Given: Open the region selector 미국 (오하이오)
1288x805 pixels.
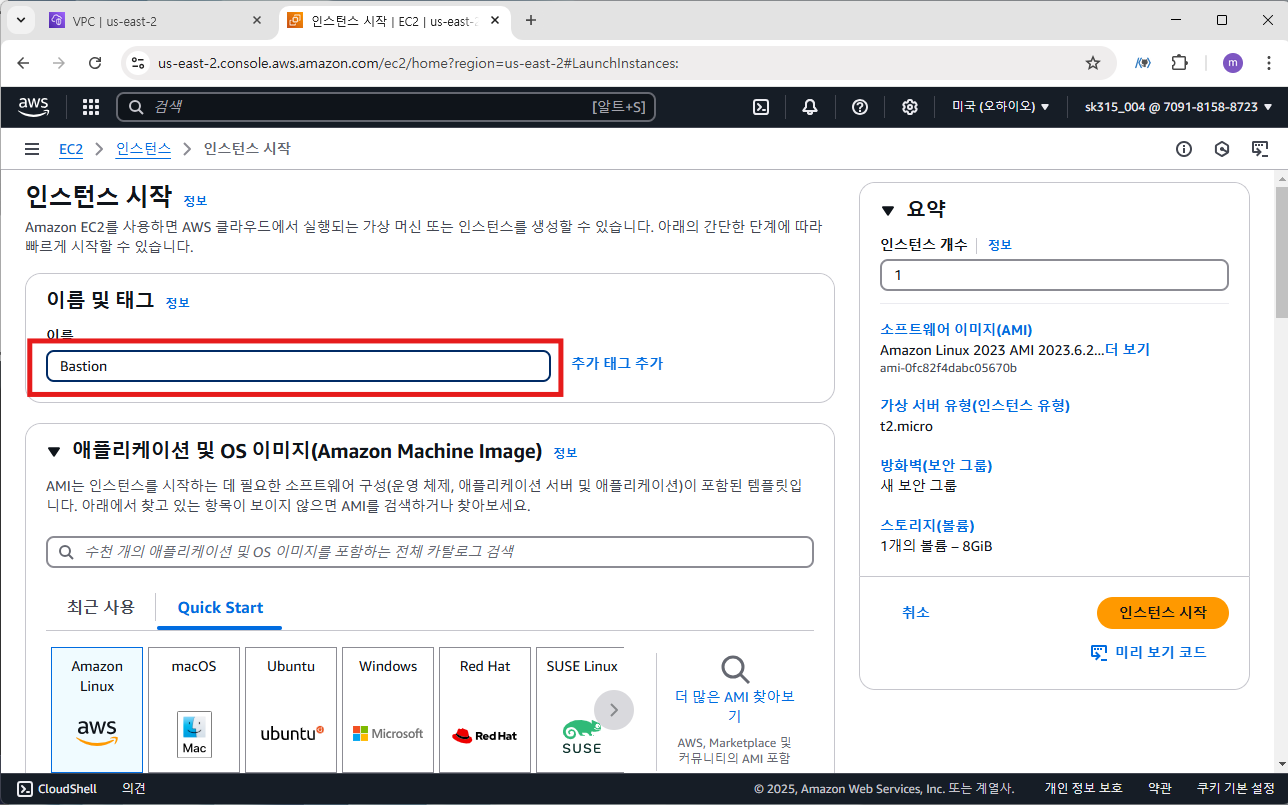Looking at the screenshot, I should tap(1000, 107).
